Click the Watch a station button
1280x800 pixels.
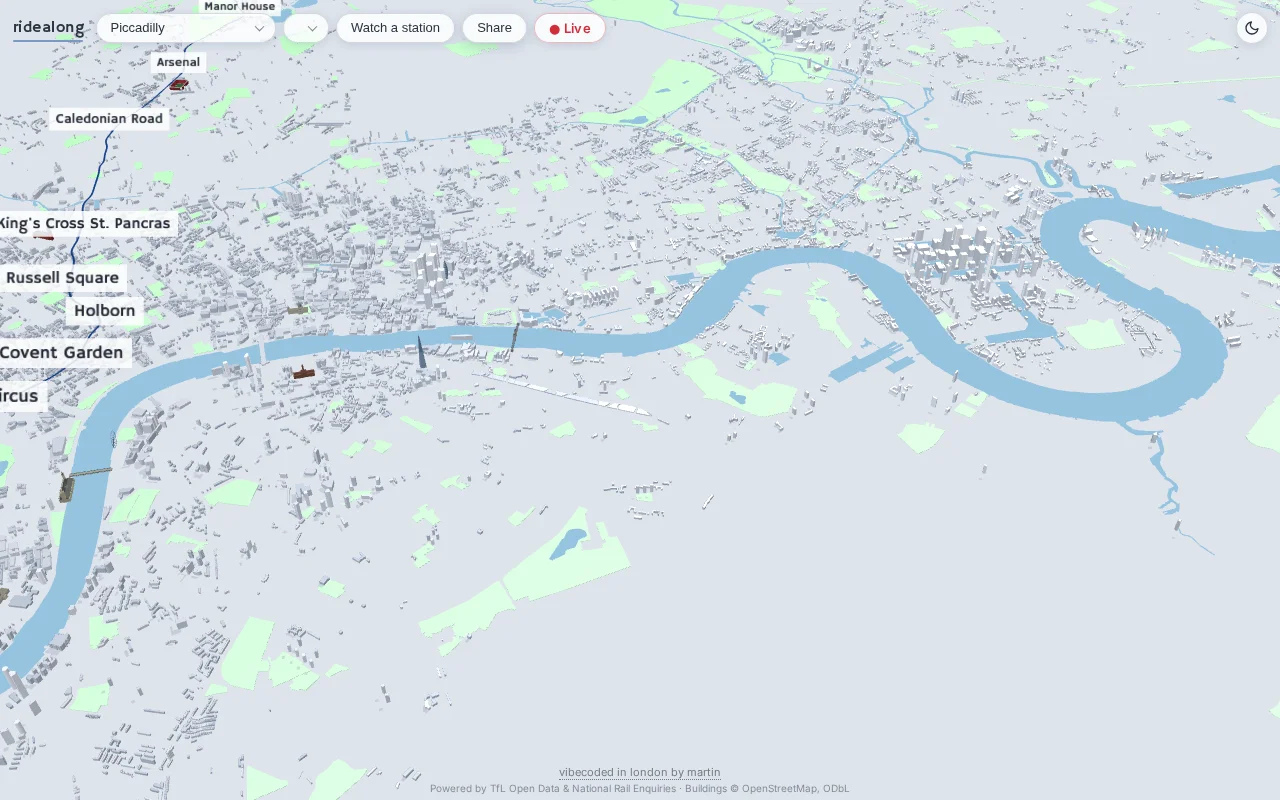[x=395, y=28]
